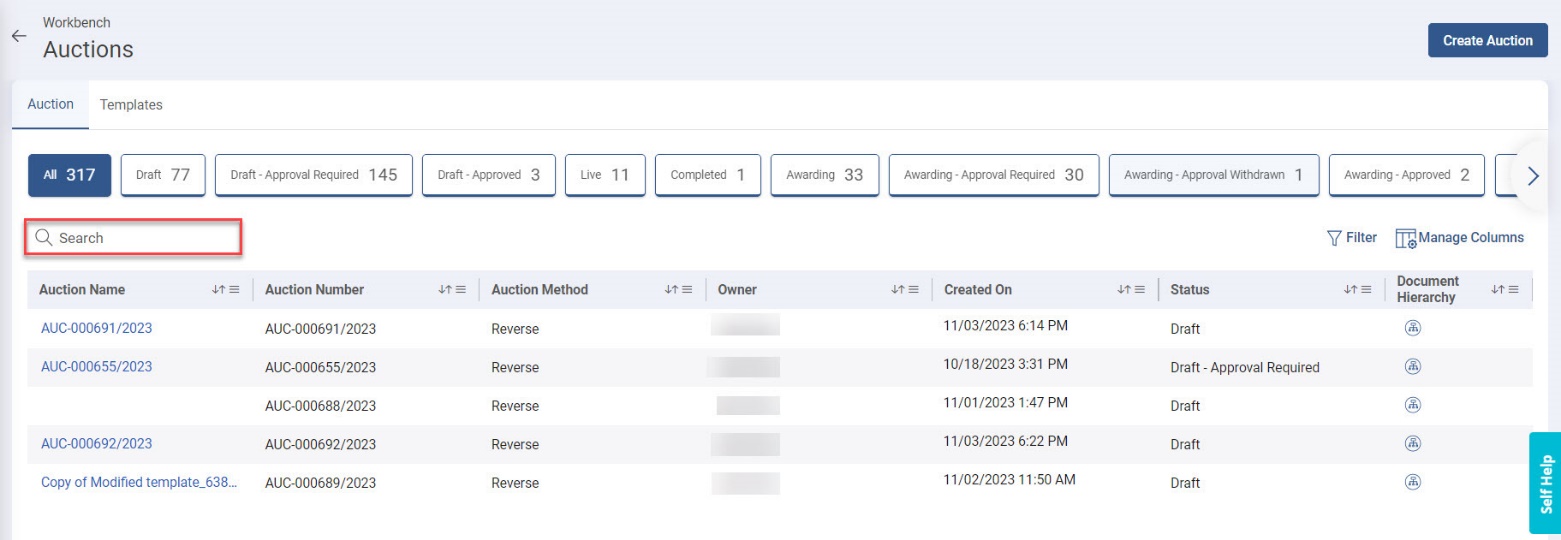Open document hierarchy icon for AUC-000689/2023
The width and height of the screenshot is (1561, 540).
[1413, 482]
